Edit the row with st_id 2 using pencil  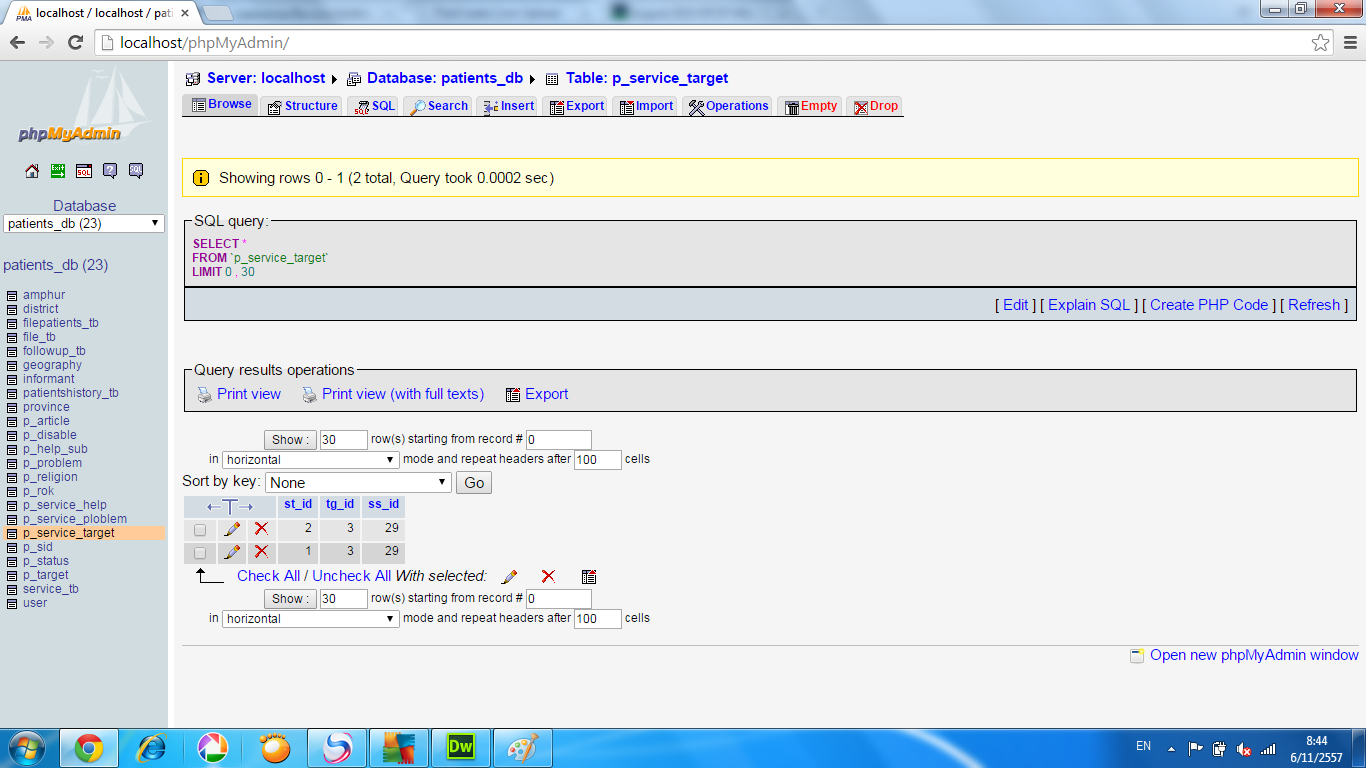click(x=232, y=528)
